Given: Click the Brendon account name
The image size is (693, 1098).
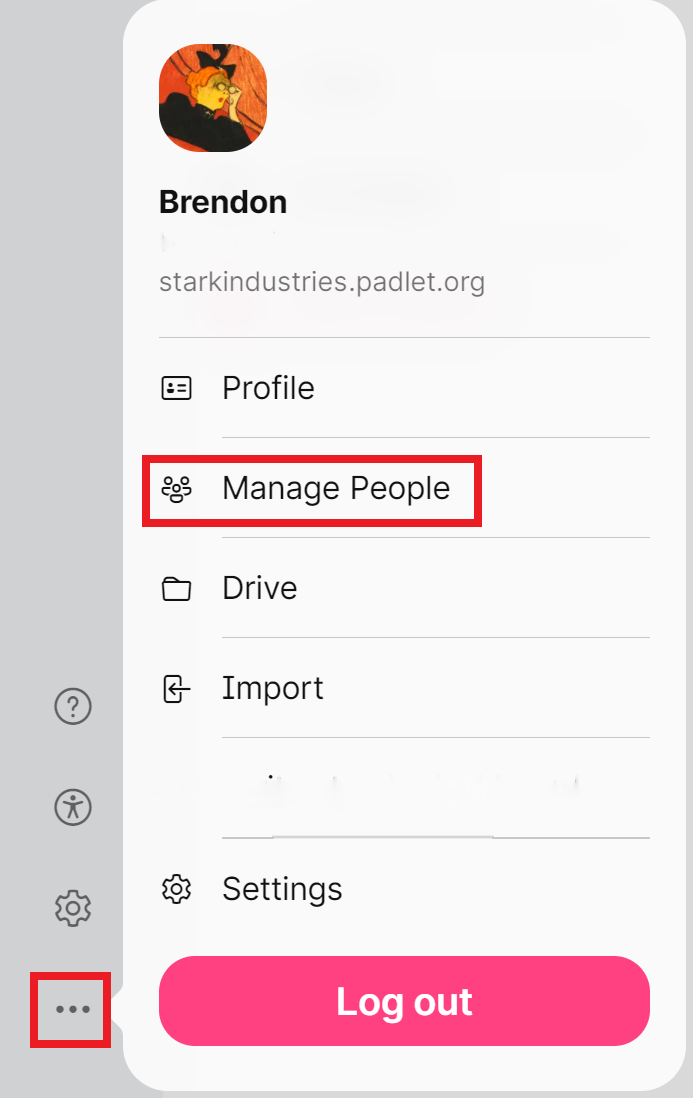Looking at the screenshot, I should (223, 202).
